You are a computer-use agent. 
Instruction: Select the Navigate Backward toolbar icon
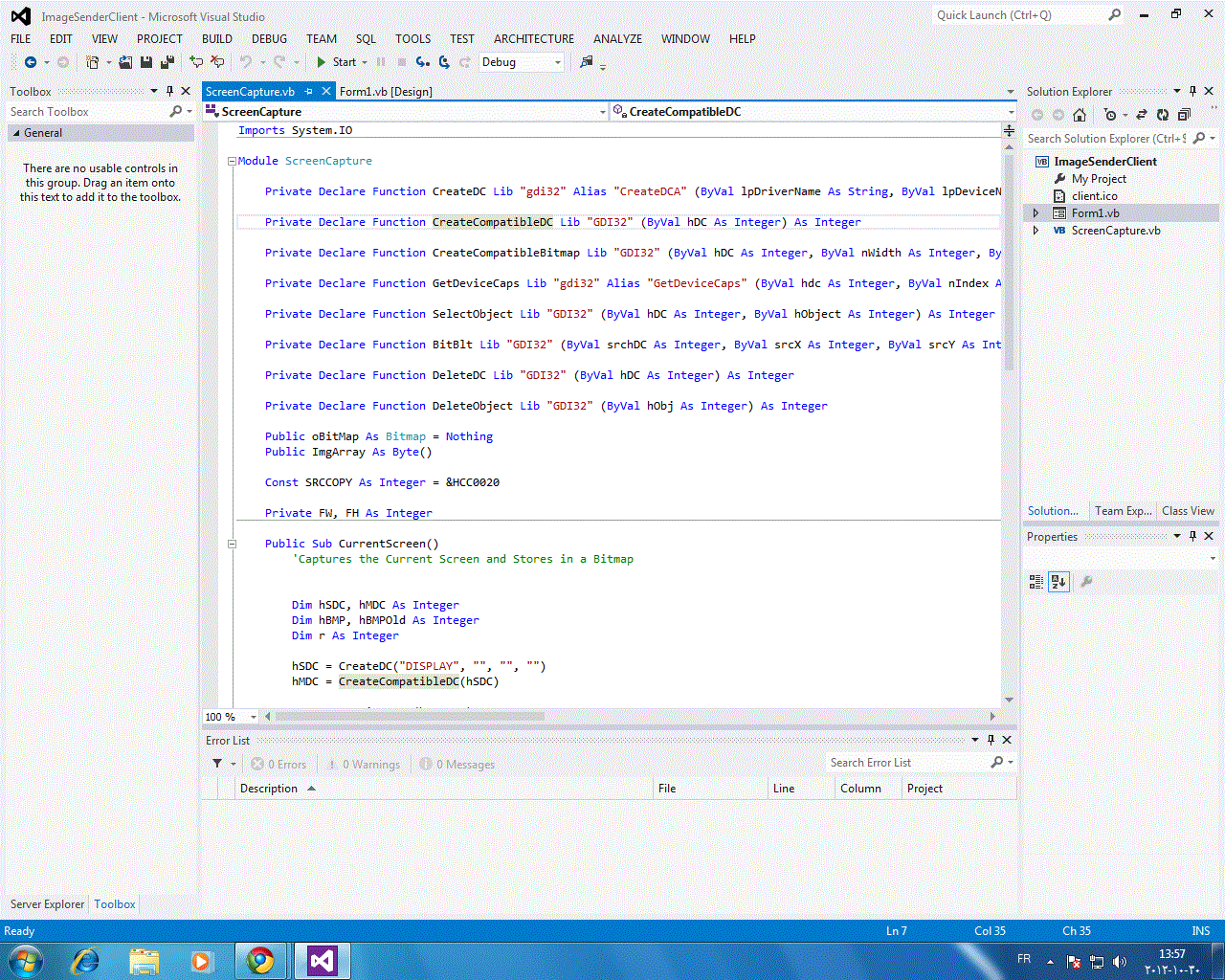[x=32, y=62]
